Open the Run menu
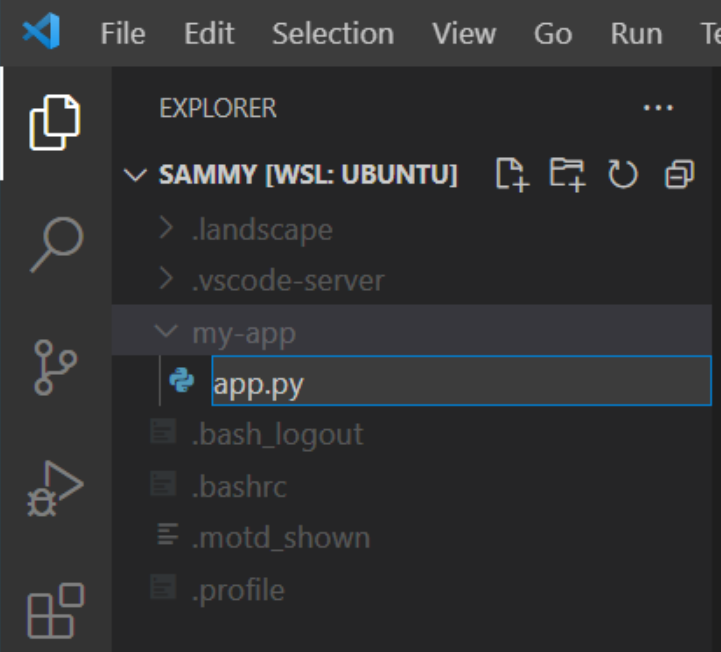The height and width of the screenshot is (652, 721). (x=636, y=34)
